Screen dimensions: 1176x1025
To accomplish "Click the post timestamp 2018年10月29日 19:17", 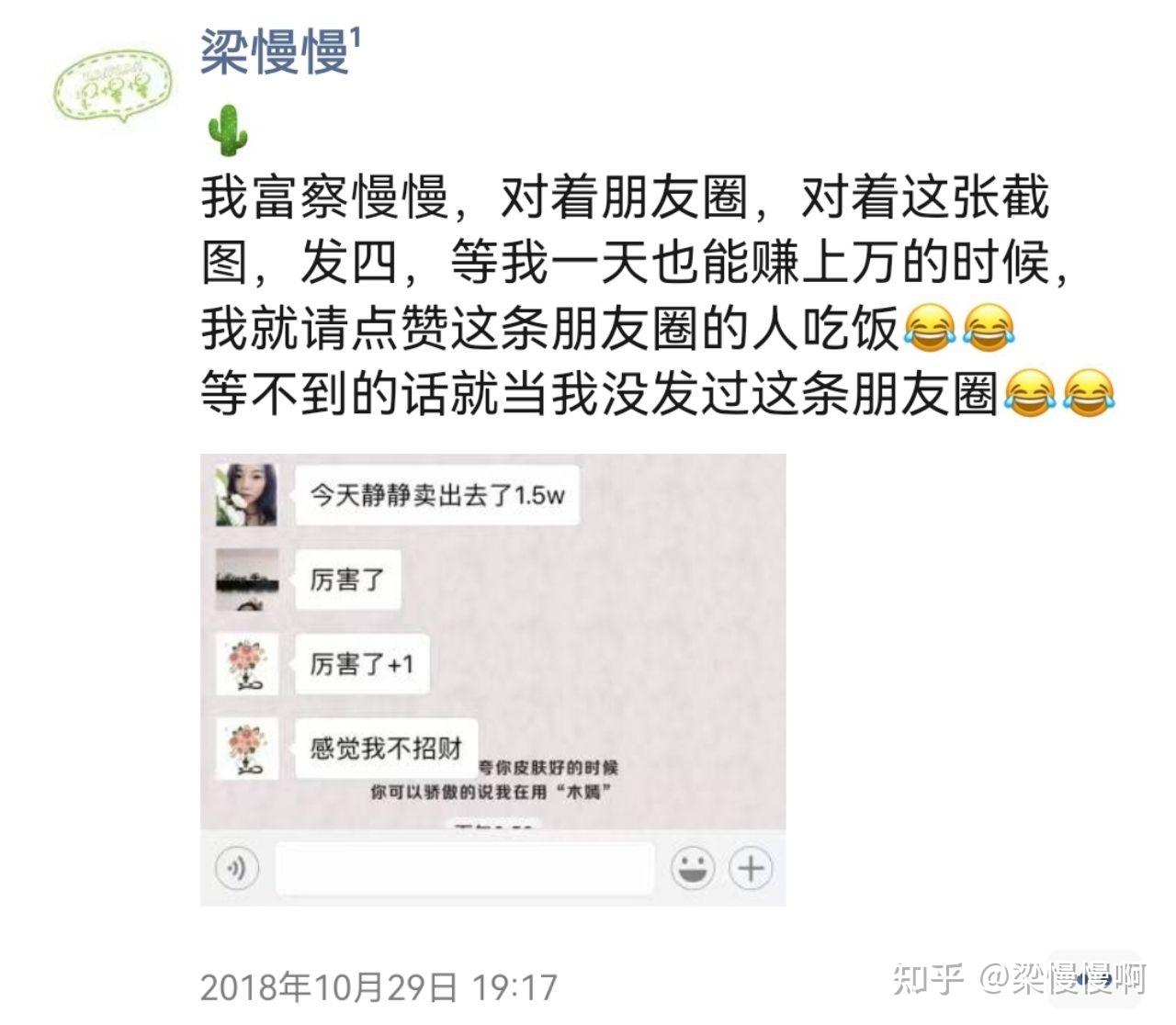I will tap(379, 987).
